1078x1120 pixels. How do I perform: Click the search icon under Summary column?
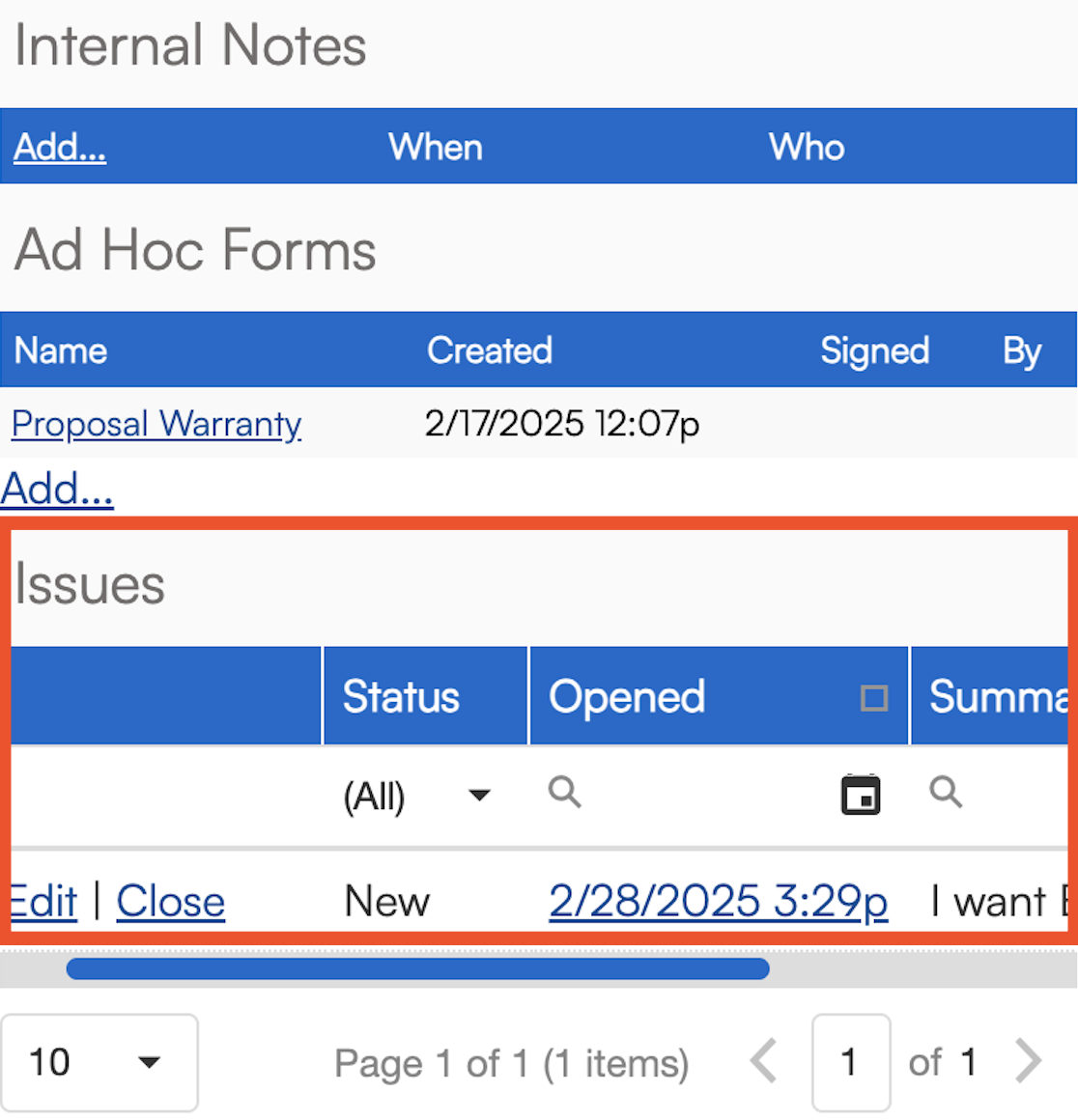pyautogui.click(x=946, y=793)
